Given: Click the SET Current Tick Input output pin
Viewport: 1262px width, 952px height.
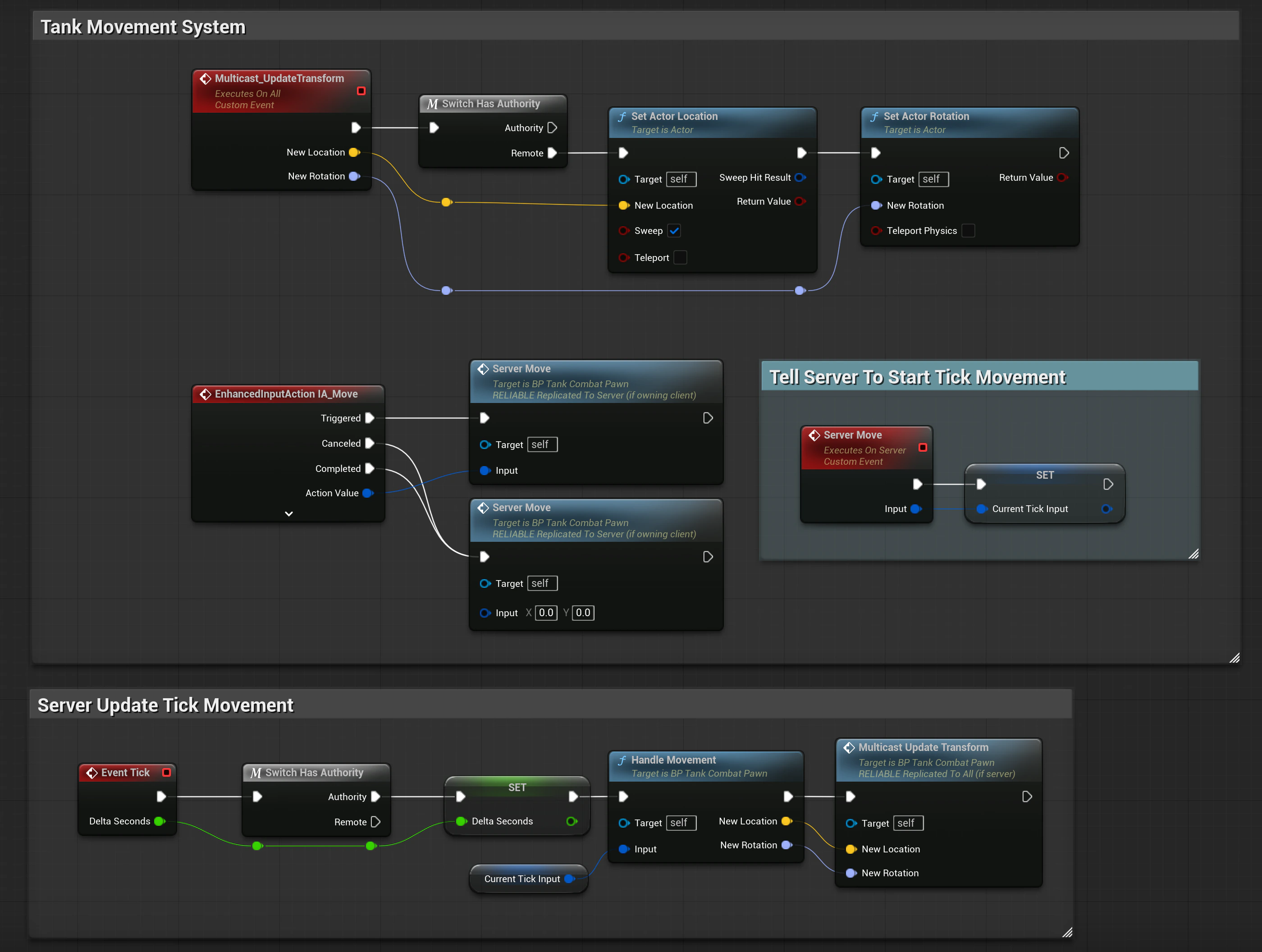Looking at the screenshot, I should (1106, 509).
